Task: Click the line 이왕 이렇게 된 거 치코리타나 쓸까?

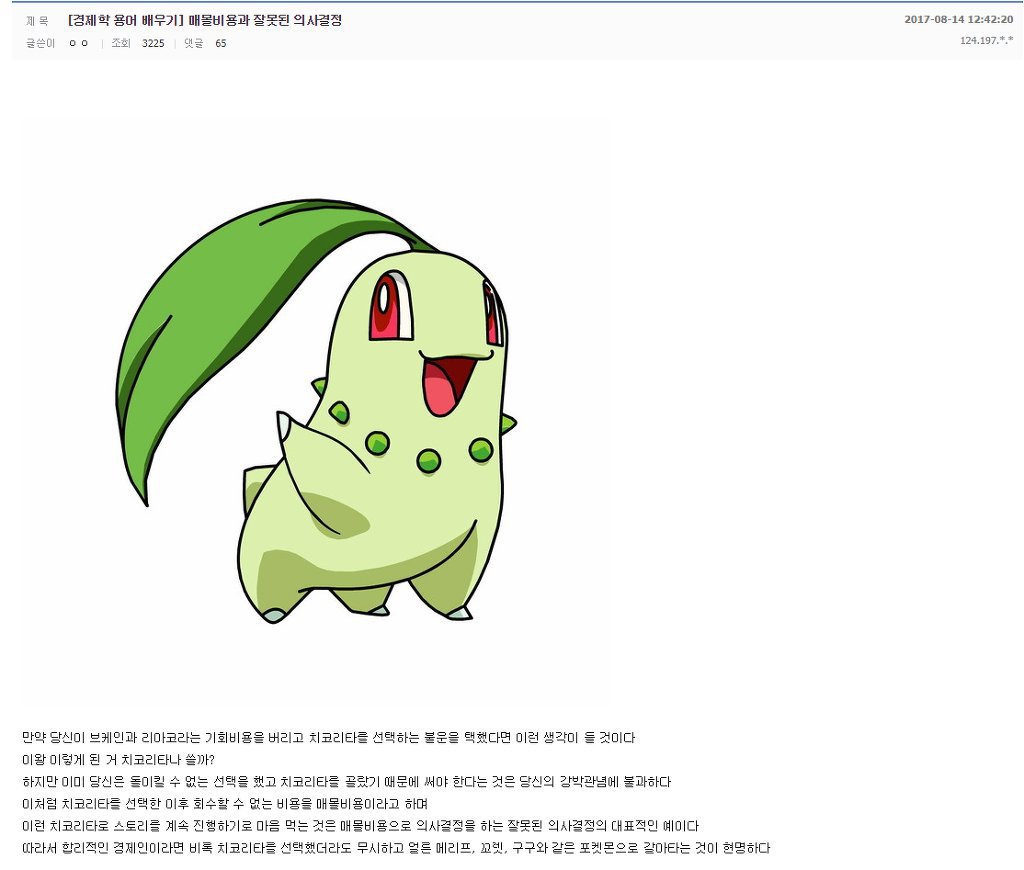Action: [x=118, y=760]
